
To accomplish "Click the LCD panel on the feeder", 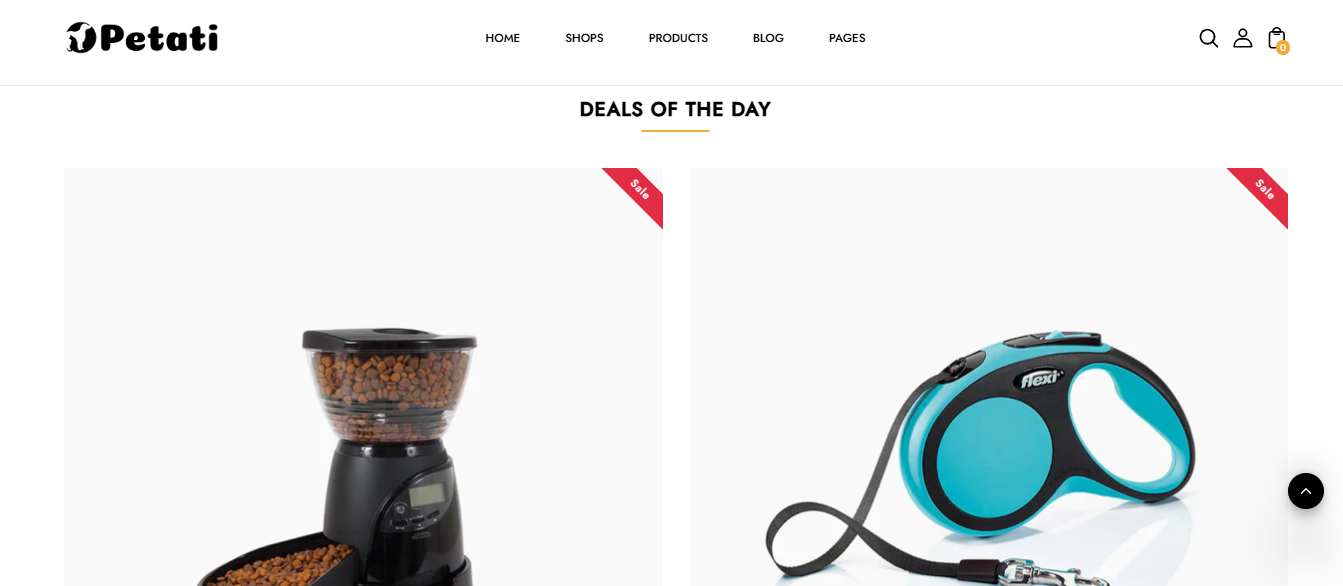I will click(427, 494).
